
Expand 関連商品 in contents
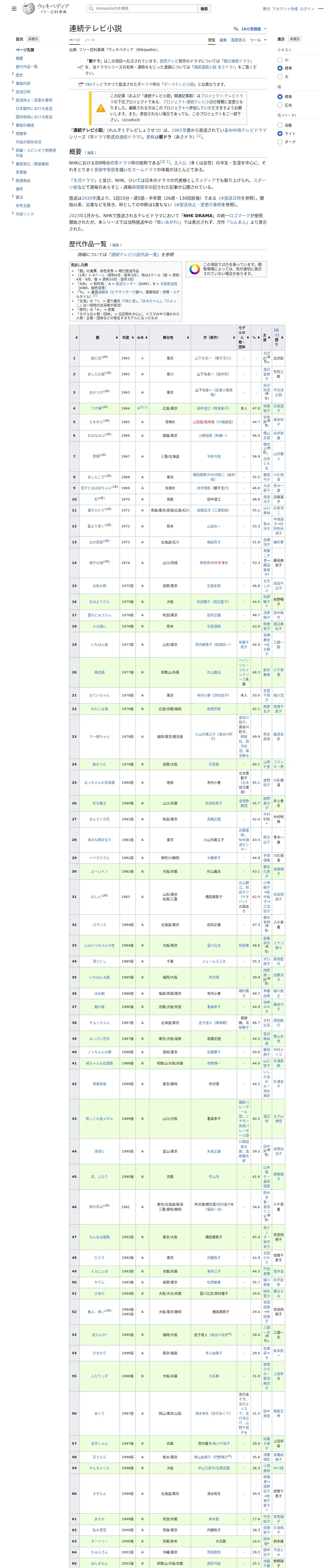click(12, 180)
